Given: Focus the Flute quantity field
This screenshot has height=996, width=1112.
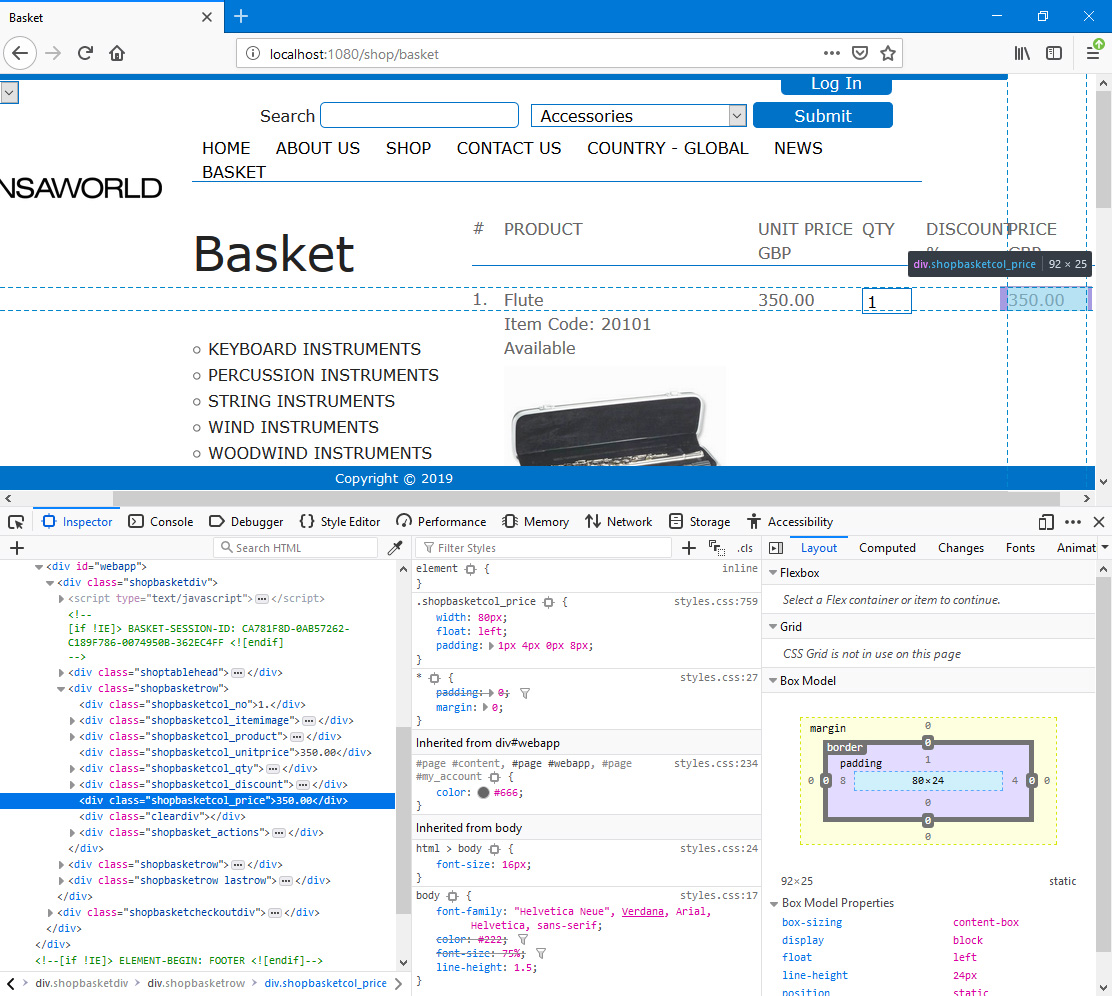Looking at the screenshot, I should click(x=886, y=301).
